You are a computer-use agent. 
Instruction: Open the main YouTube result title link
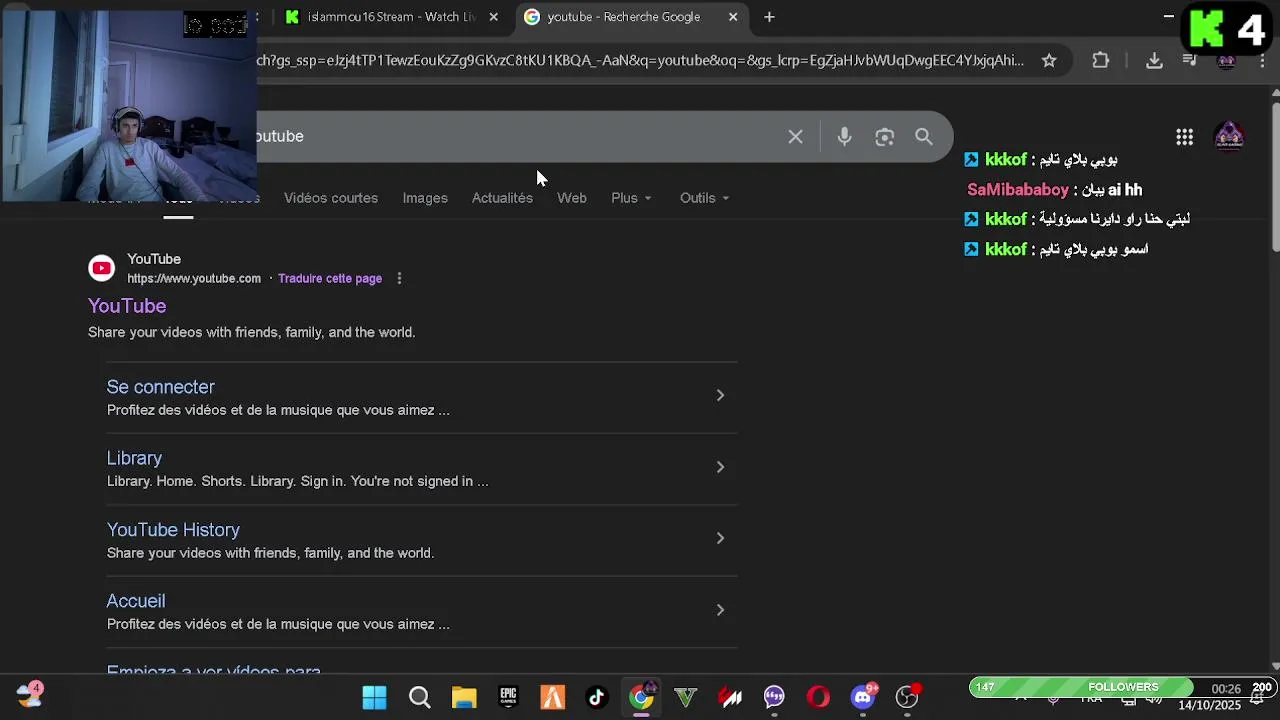127,306
